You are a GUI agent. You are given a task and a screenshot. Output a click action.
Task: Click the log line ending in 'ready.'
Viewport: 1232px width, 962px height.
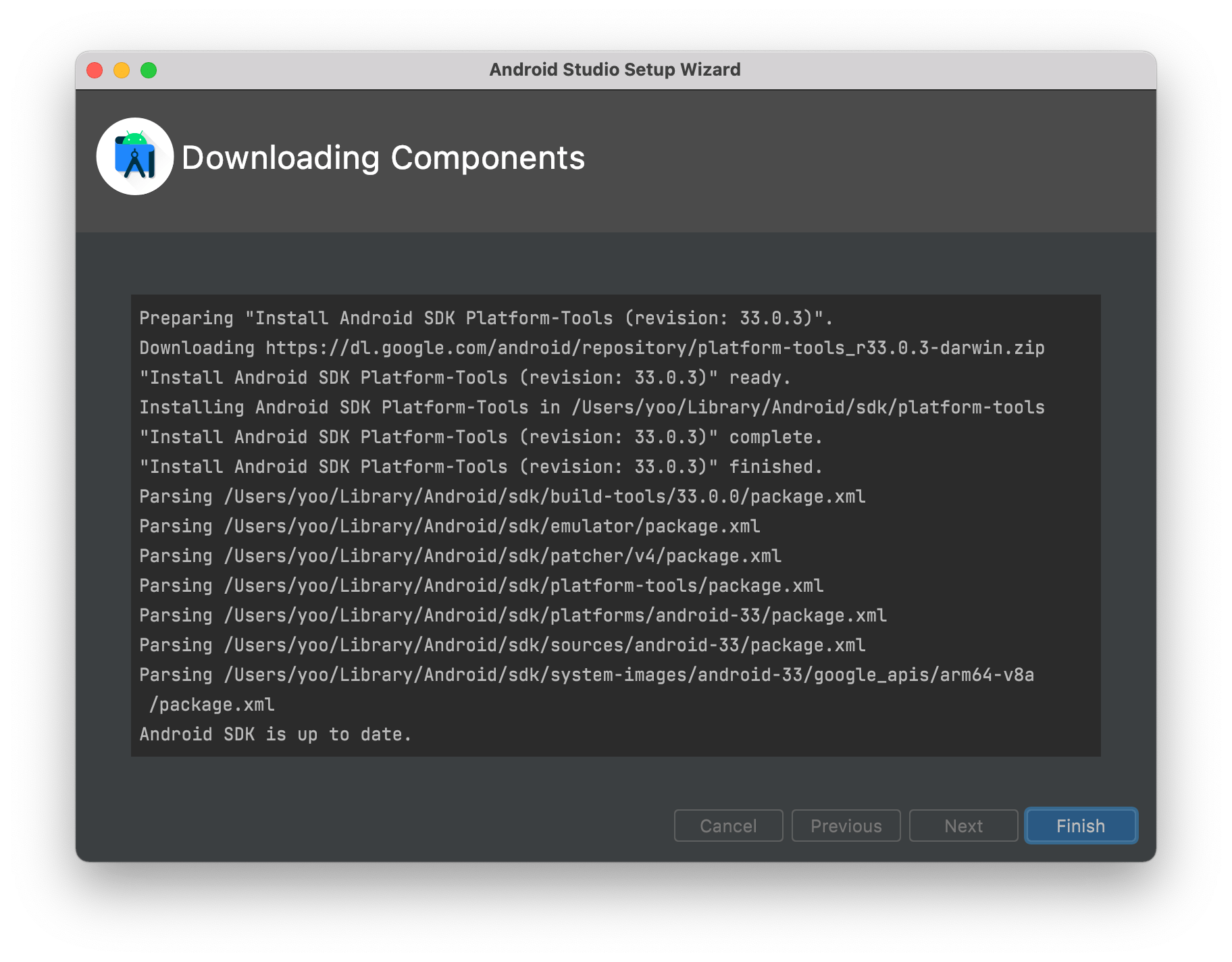(x=465, y=378)
